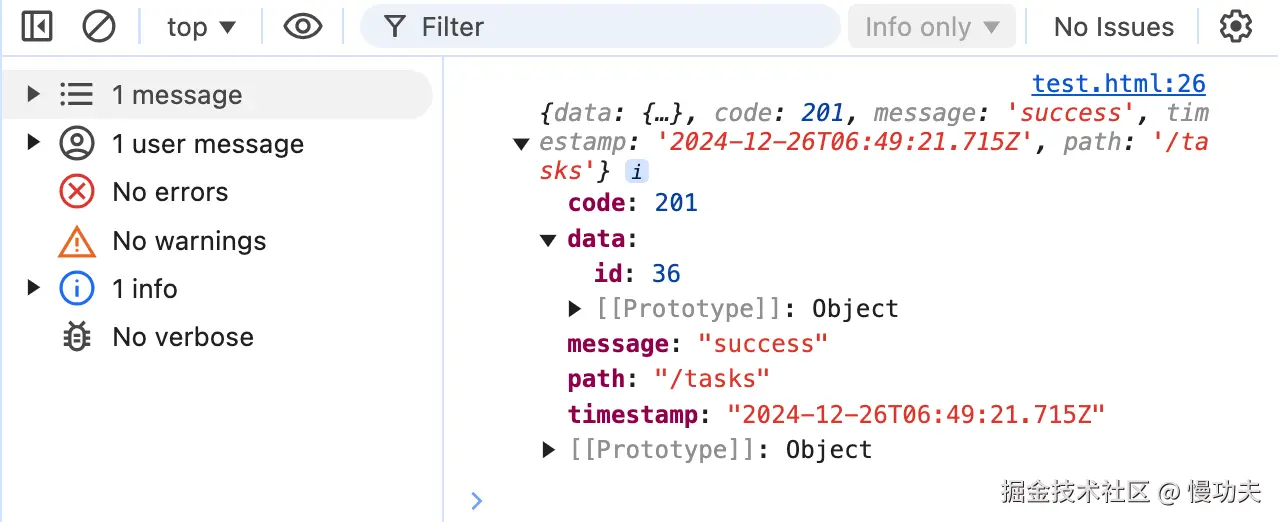Click the No Issues button
1278x522 pixels.
coord(1113,27)
